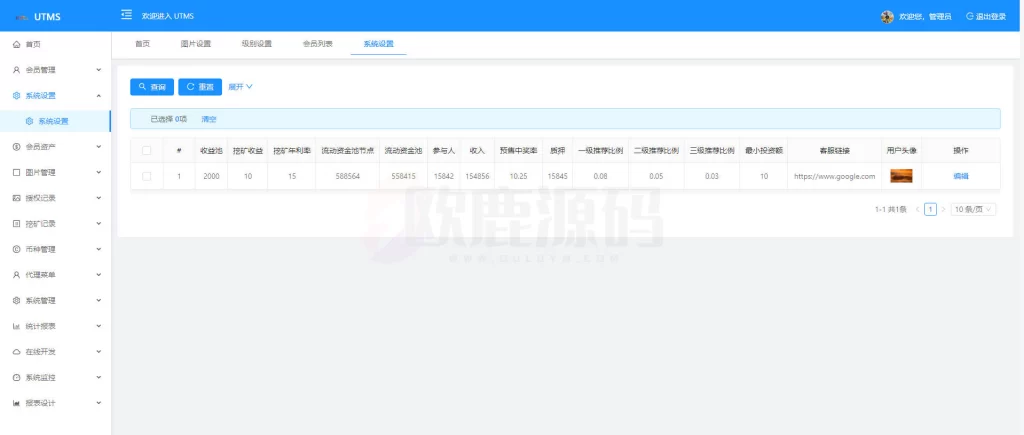The image size is (1024, 435).
Task: Click the copyright-style icon beside 币种管理
Action: (16, 250)
